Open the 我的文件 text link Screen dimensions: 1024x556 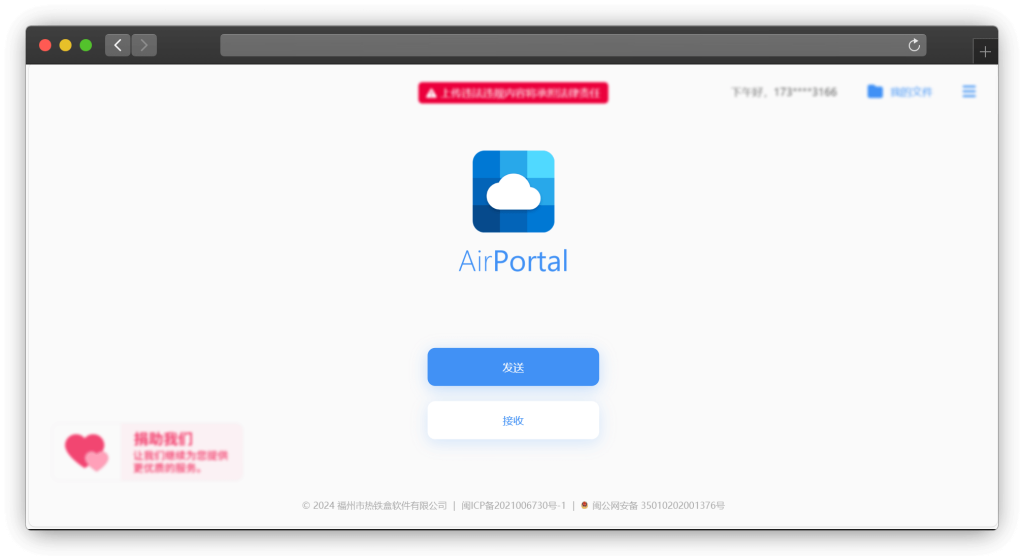click(911, 92)
